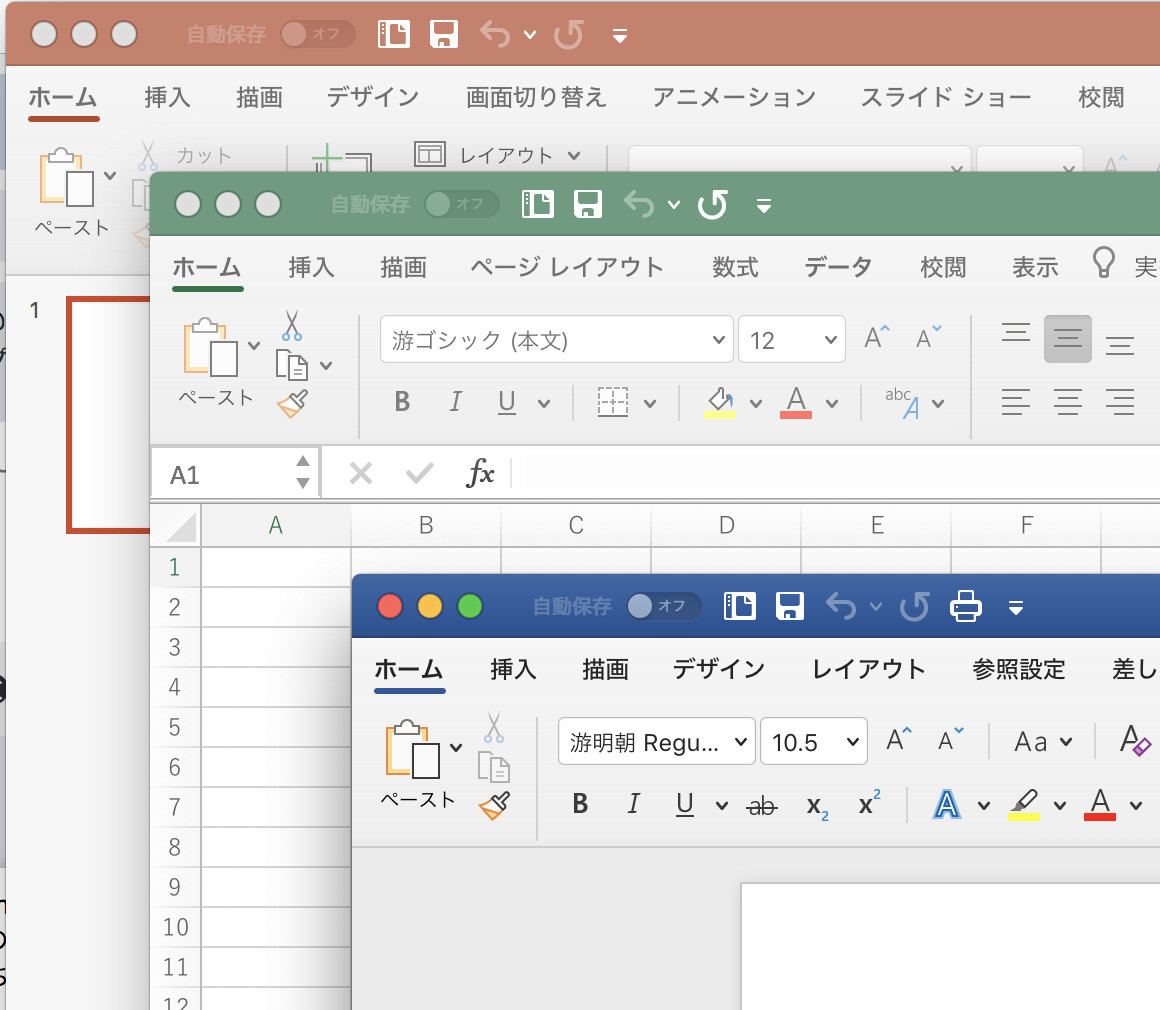Screen dimensions: 1160x1010
Task: Switch to the 数式 tab in Excel
Action: pos(735,267)
